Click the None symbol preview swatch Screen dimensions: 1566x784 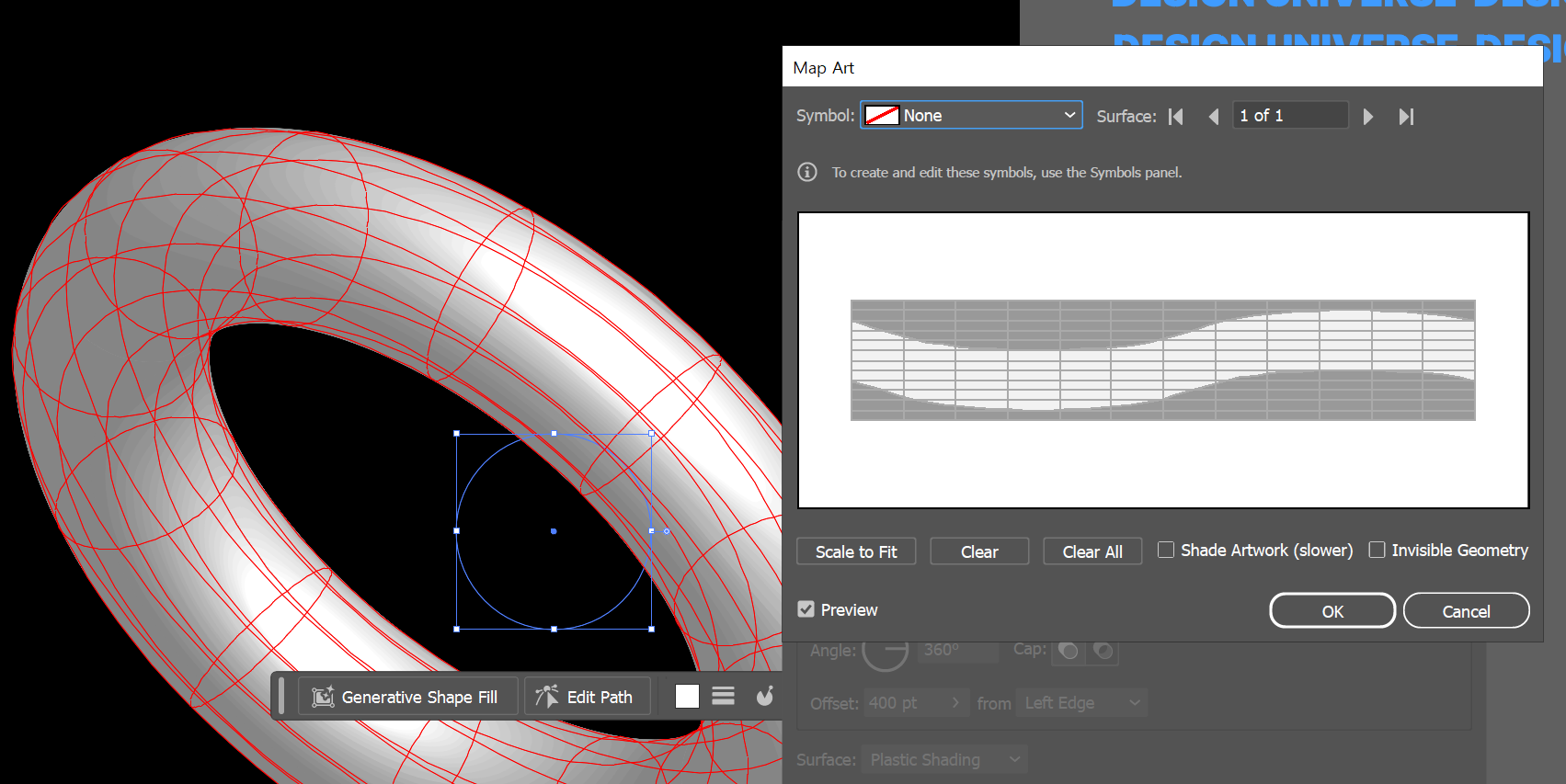(882, 116)
